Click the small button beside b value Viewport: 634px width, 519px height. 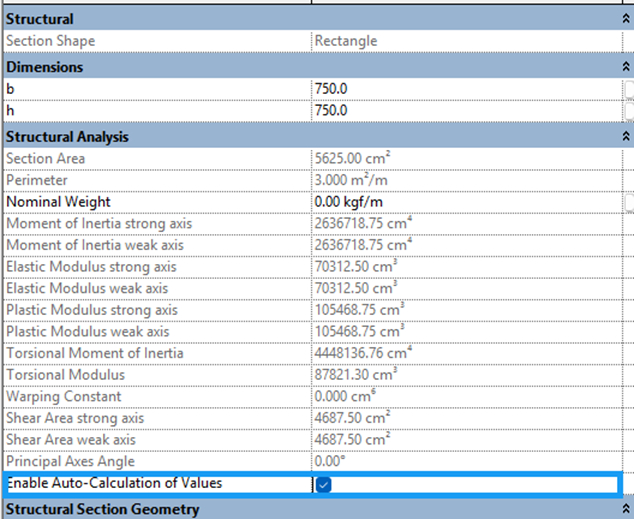(x=628, y=88)
